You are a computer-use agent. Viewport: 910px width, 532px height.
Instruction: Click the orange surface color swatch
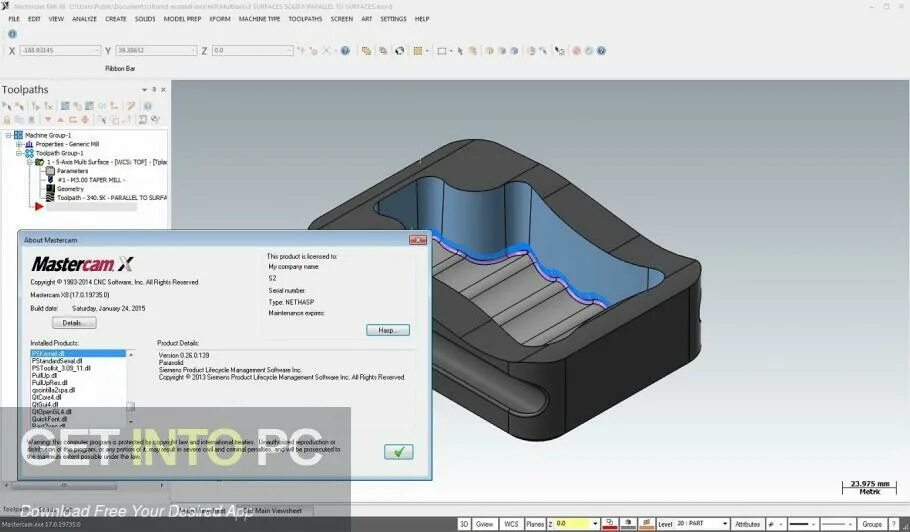coord(646,524)
